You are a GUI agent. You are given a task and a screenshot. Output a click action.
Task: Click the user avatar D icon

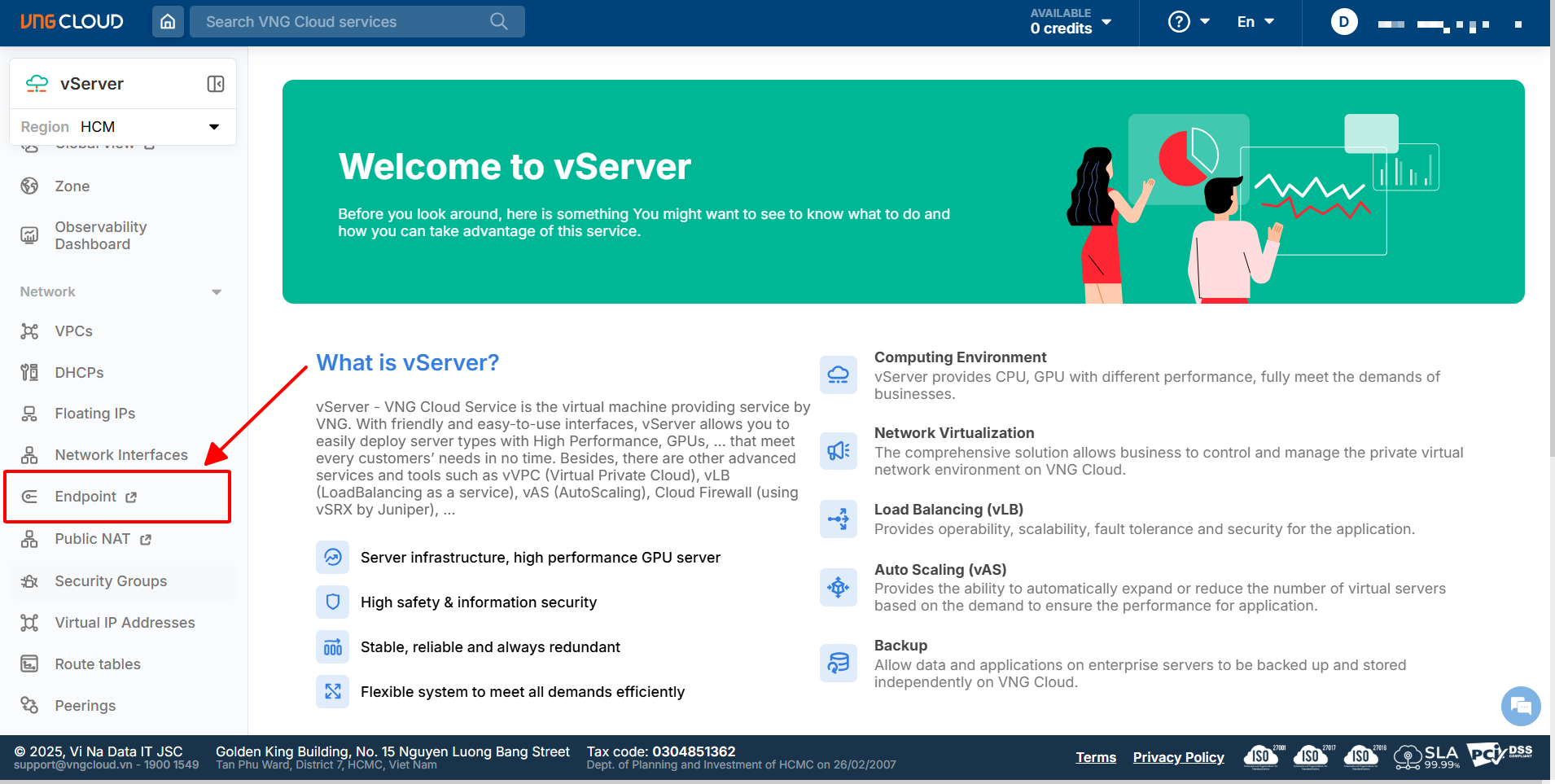(1343, 22)
